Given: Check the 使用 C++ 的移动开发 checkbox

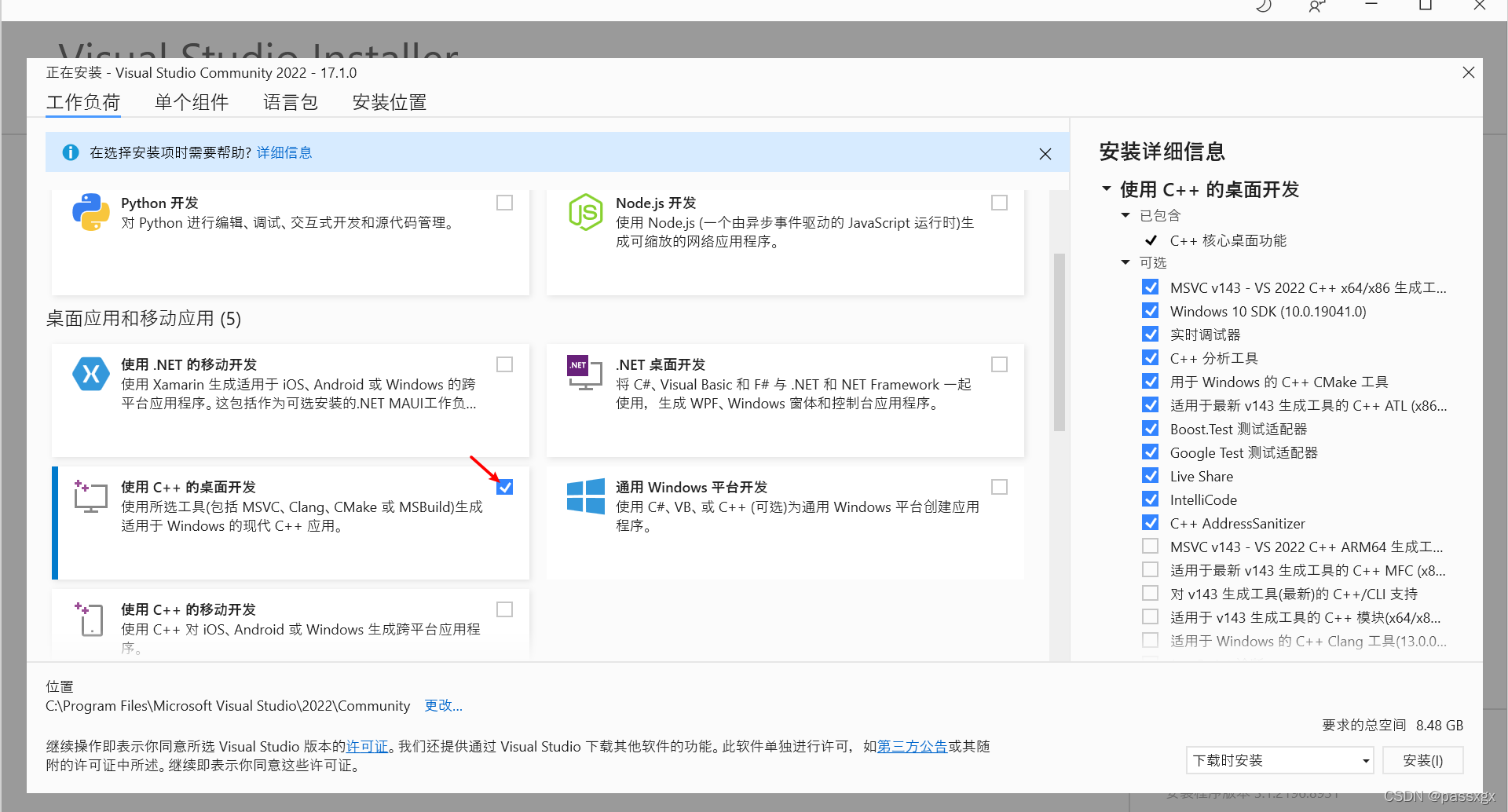Looking at the screenshot, I should 505,609.
